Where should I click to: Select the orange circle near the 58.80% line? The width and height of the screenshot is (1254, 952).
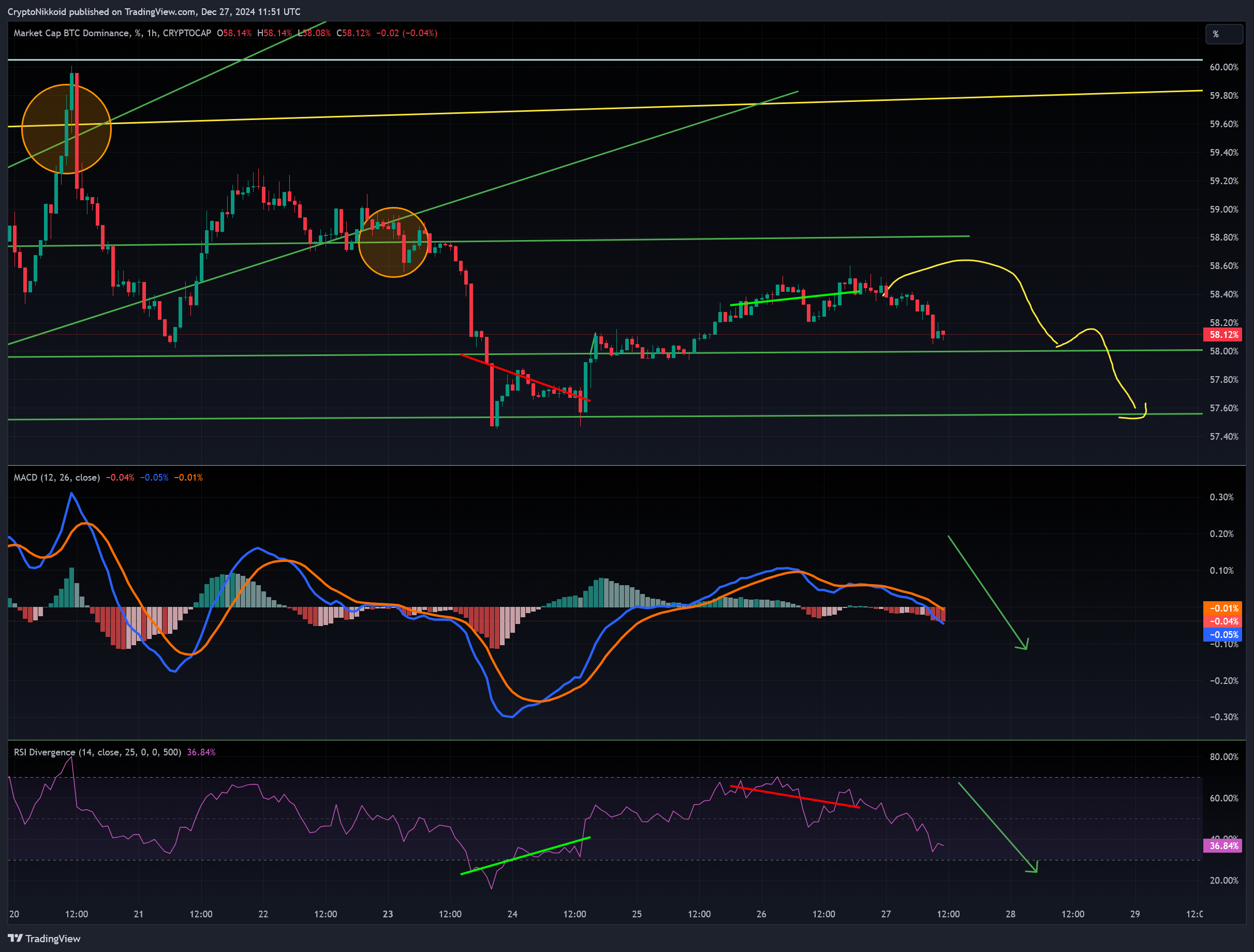(393, 242)
